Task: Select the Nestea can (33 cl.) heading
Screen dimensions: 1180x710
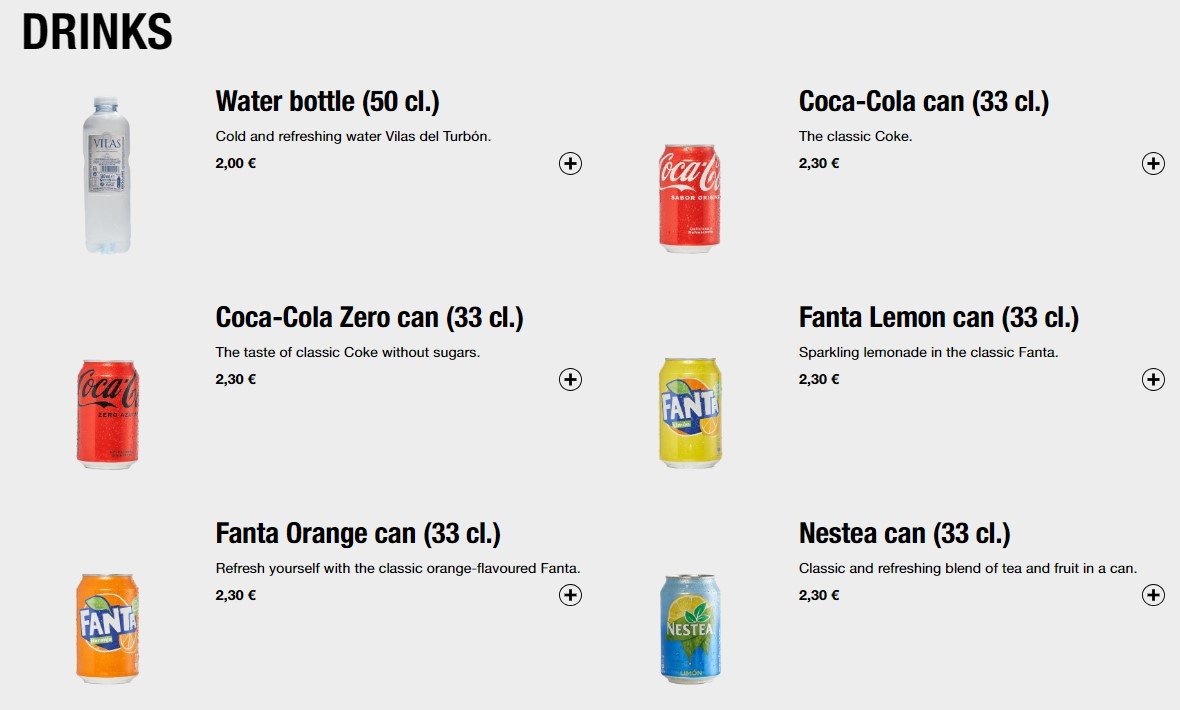Action: 905,533
